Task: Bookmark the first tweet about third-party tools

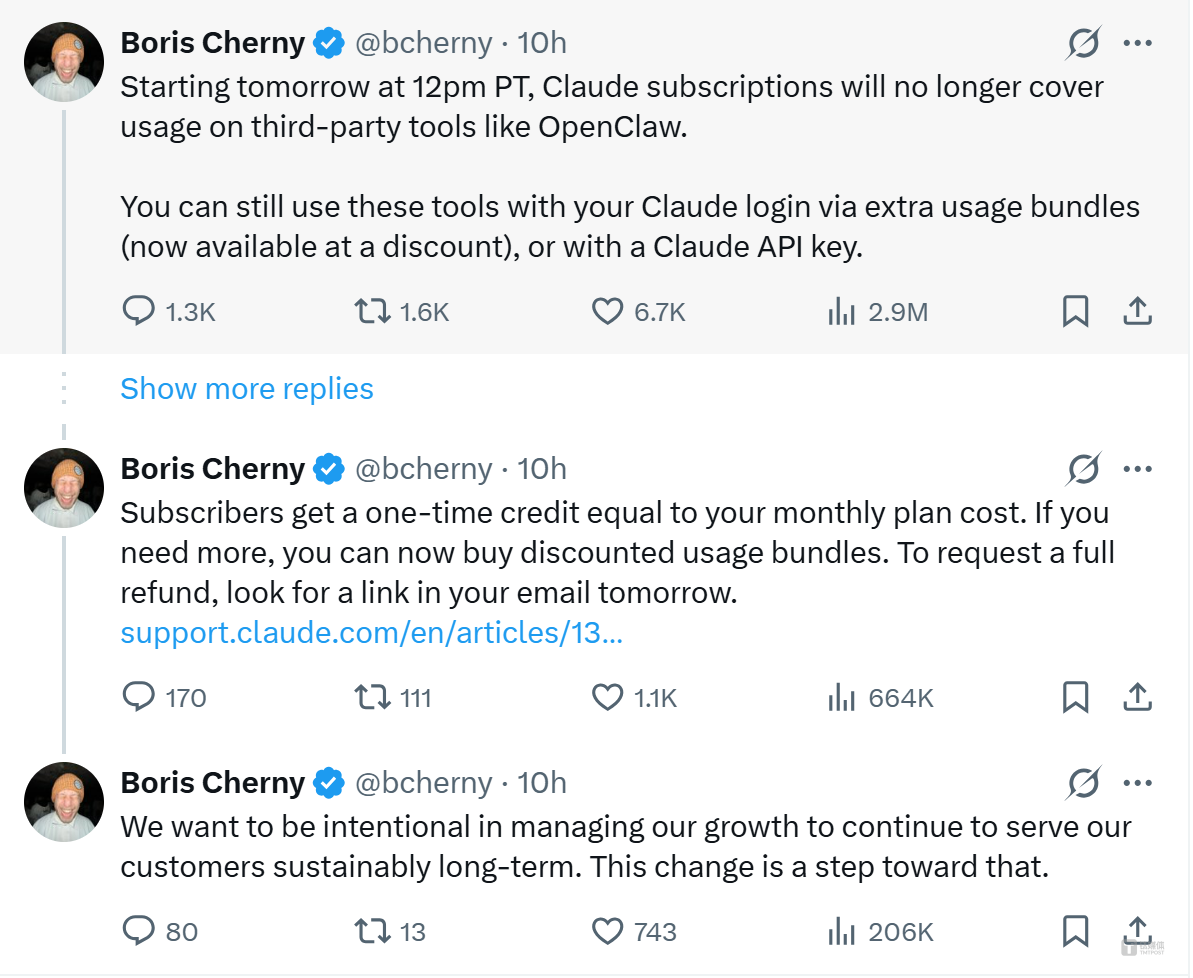Action: tap(1075, 312)
